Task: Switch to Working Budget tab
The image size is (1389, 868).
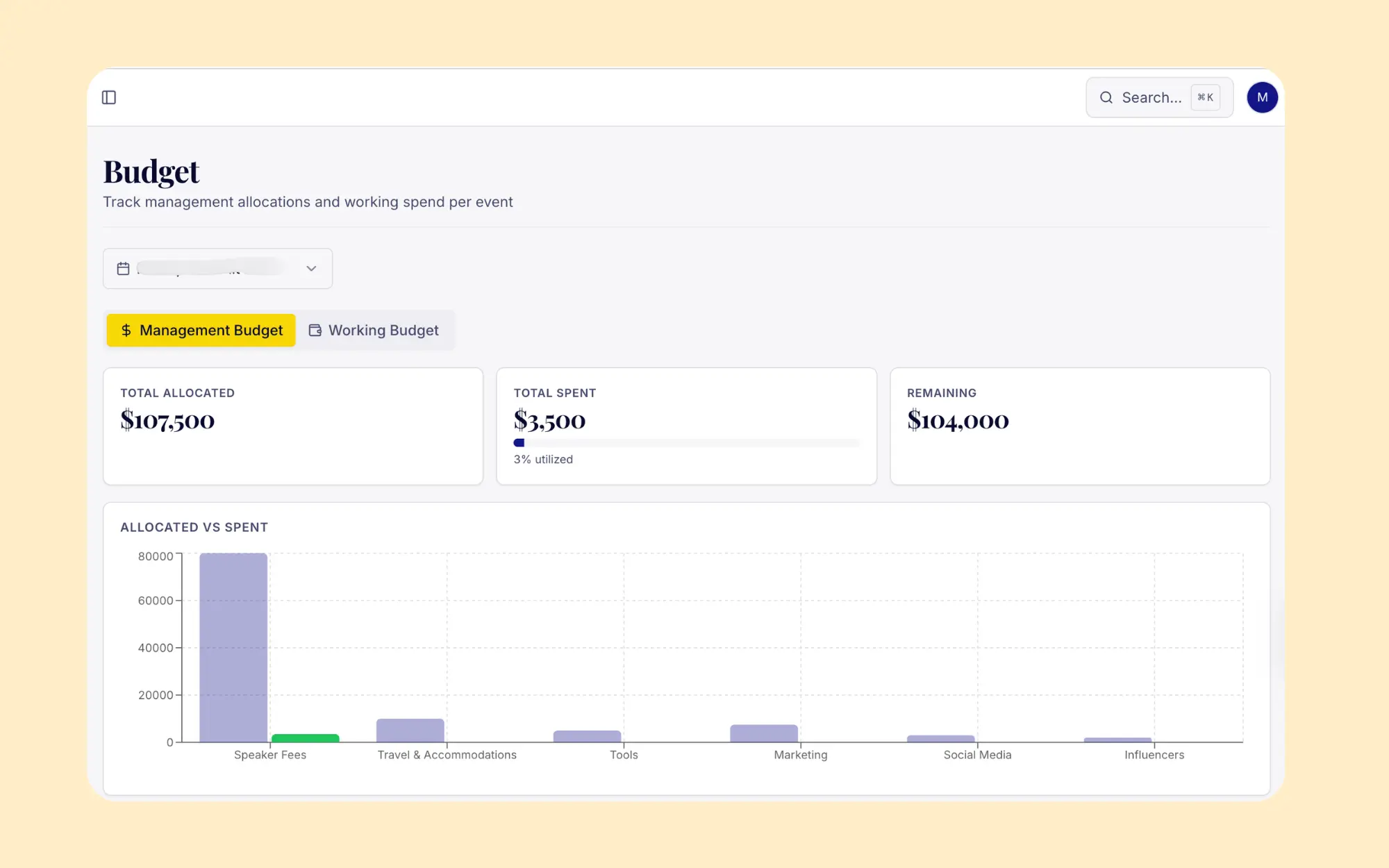Action: (374, 331)
